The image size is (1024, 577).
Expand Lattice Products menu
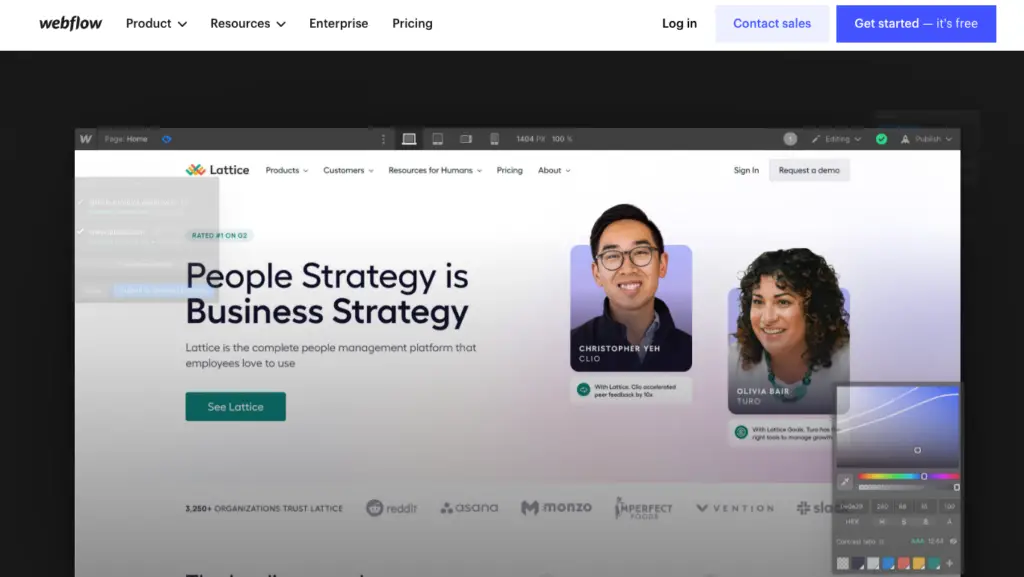coord(287,170)
